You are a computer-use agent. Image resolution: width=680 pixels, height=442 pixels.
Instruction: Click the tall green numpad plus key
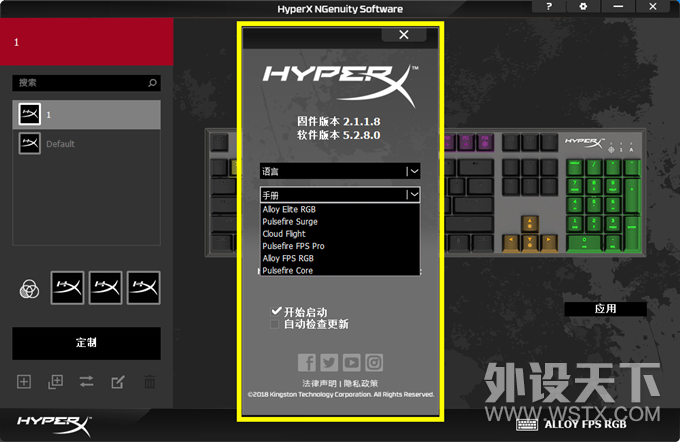point(632,195)
